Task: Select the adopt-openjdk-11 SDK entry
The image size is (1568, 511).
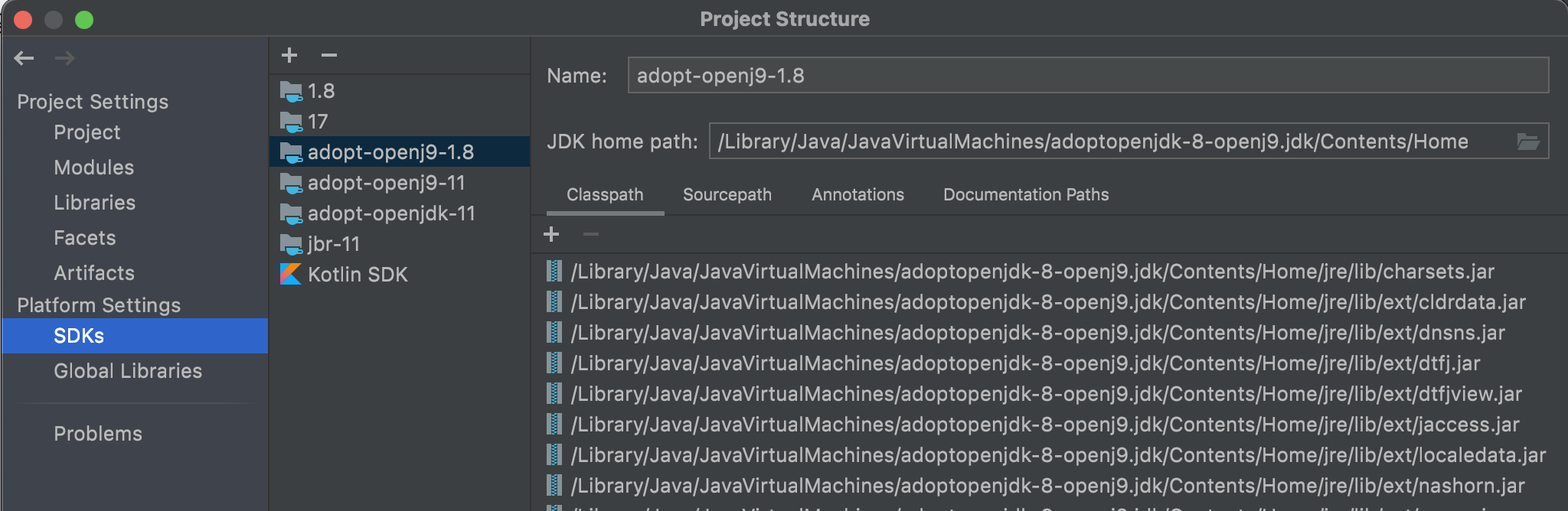Action: click(x=400, y=213)
